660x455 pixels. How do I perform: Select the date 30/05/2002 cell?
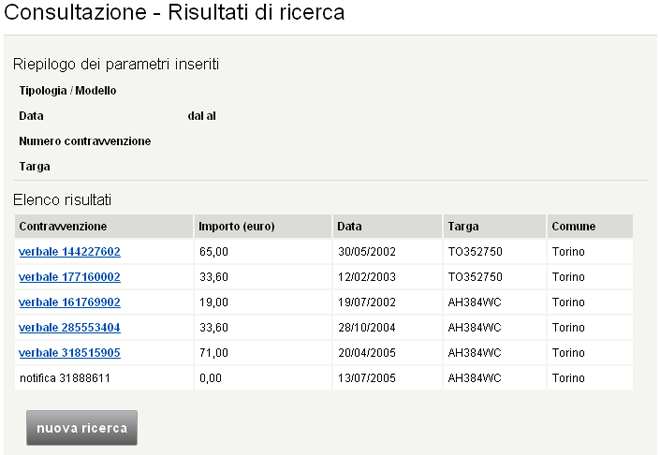pyautogui.click(x=362, y=252)
